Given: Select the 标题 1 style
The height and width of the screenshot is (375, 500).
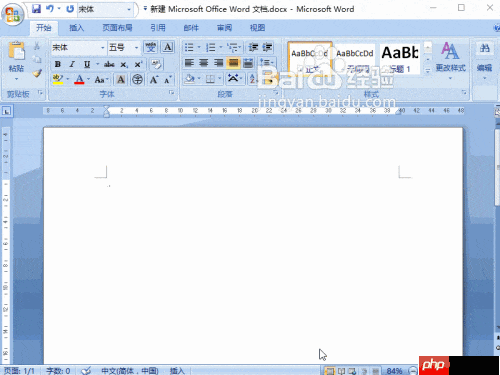Looking at the screenshot, I should [400, 59].
